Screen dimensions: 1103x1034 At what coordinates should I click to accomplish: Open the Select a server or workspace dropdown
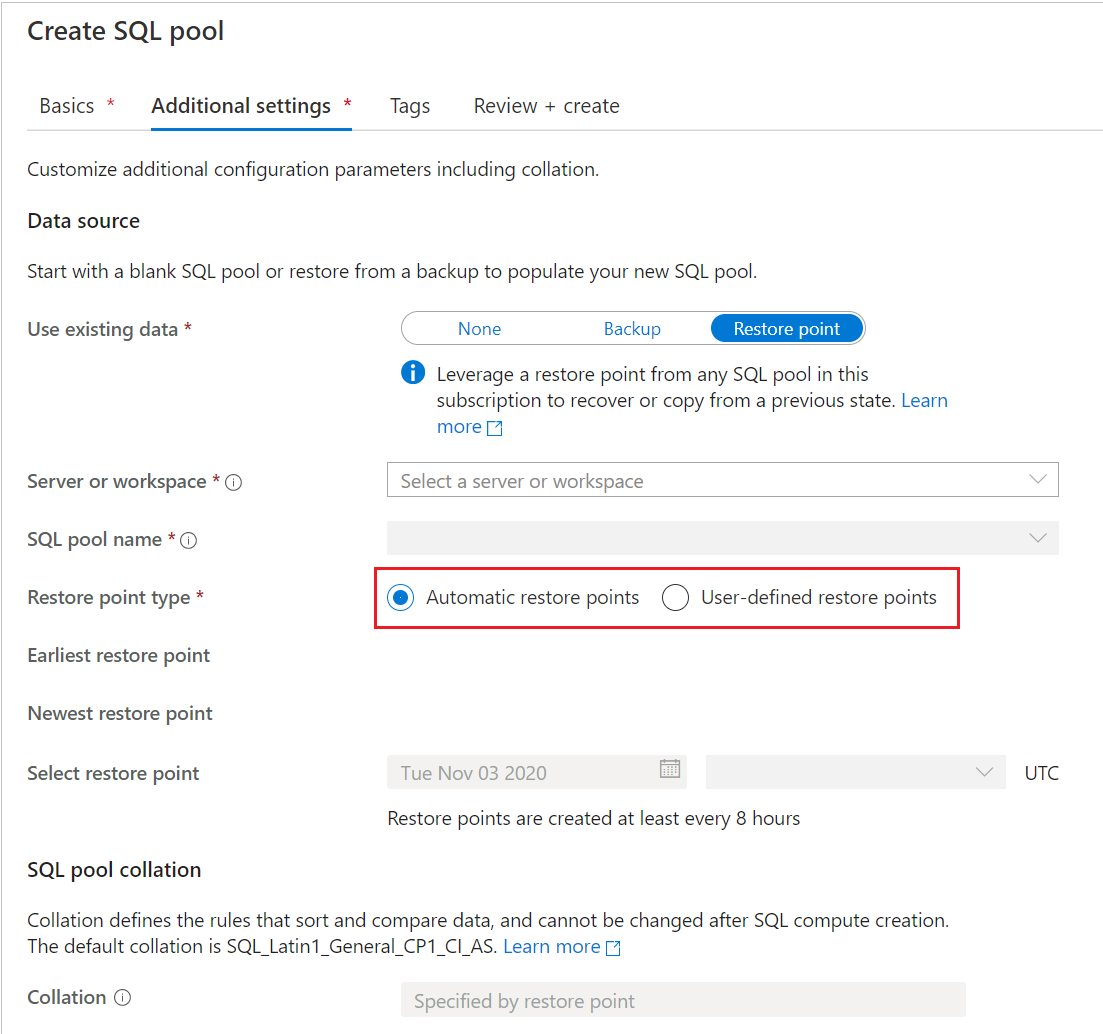[x=722, y=479]
